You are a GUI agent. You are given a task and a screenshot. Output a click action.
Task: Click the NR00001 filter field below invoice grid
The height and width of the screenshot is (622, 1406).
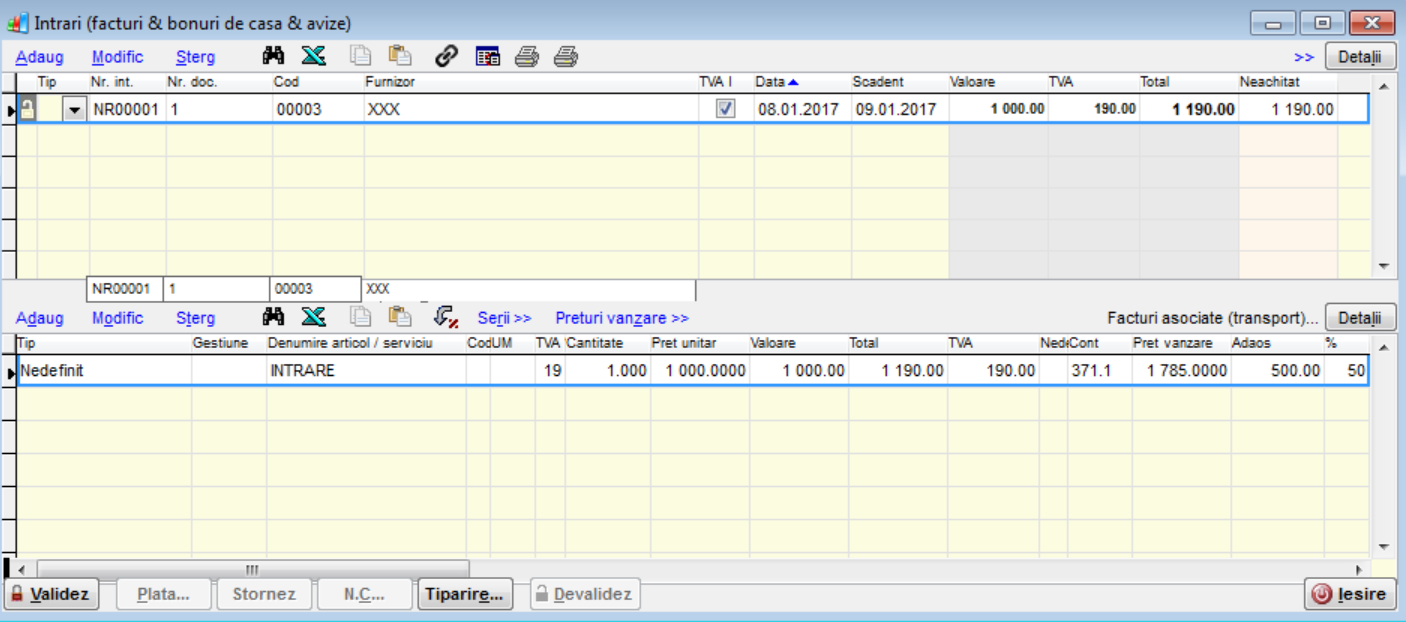pos(125,289)
